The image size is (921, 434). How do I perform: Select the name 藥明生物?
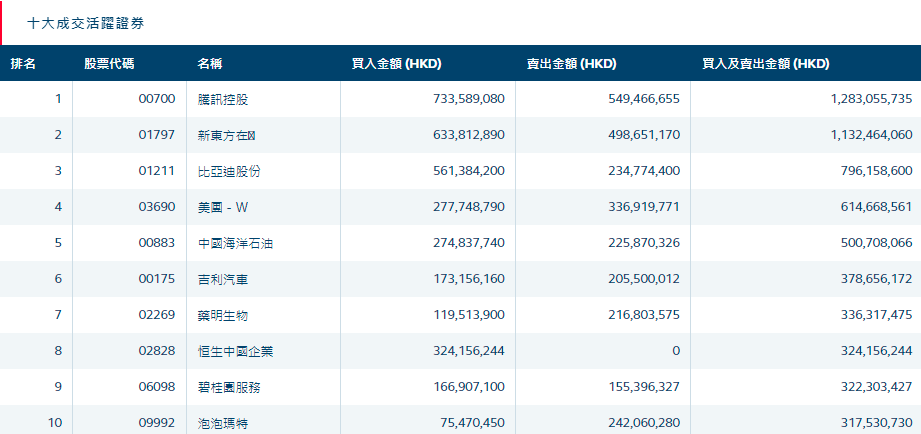(x=223, y=315)
